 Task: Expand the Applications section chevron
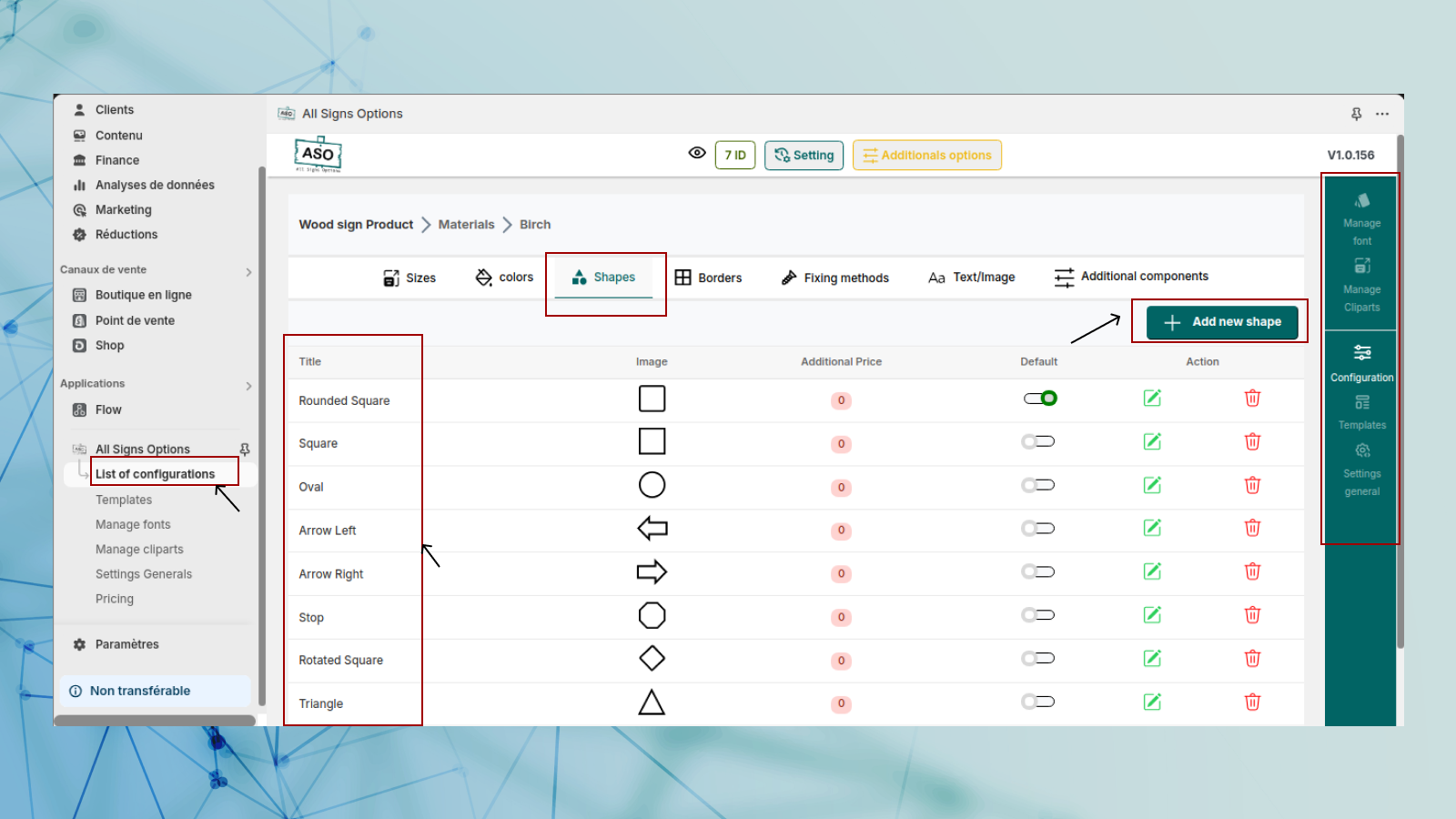pos(248,386)
